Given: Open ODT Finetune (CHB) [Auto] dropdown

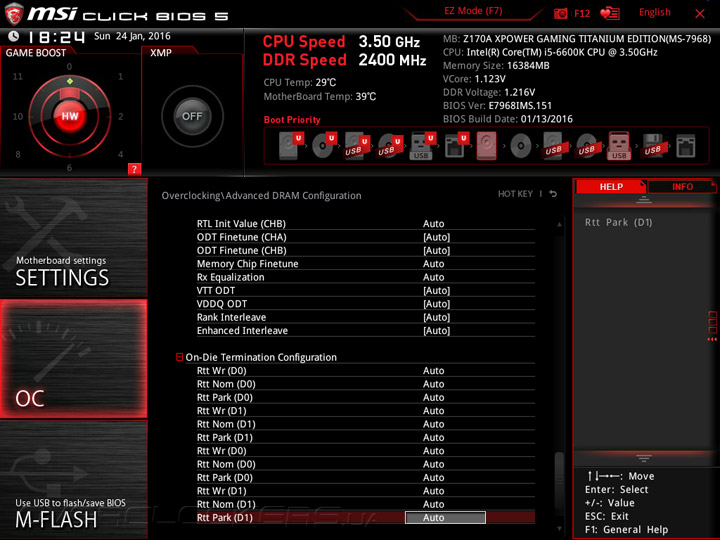Looking at the screenshot, I should (x=436, y=250).
